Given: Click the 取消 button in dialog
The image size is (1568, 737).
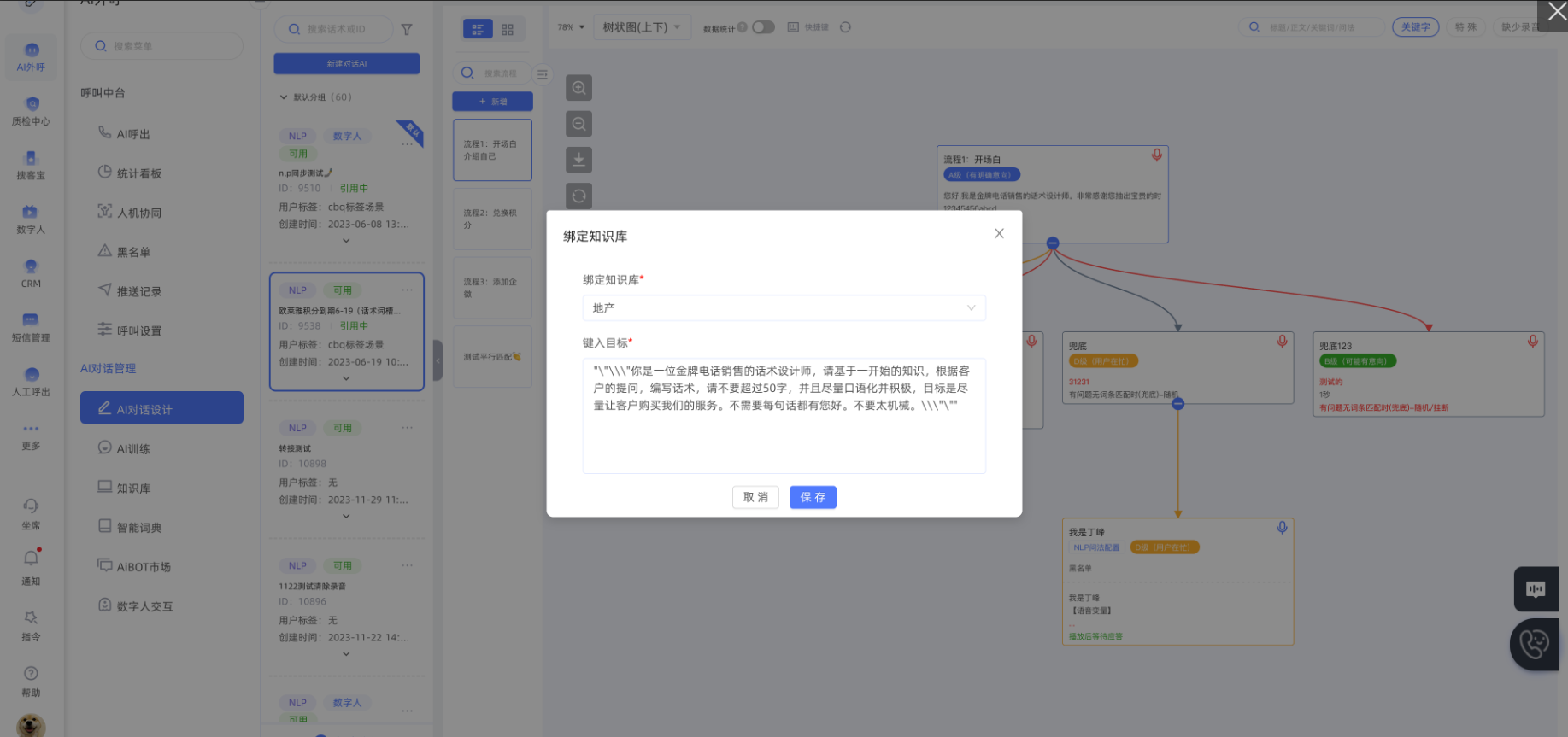Looking at the screenshot, I should [755, 497].
